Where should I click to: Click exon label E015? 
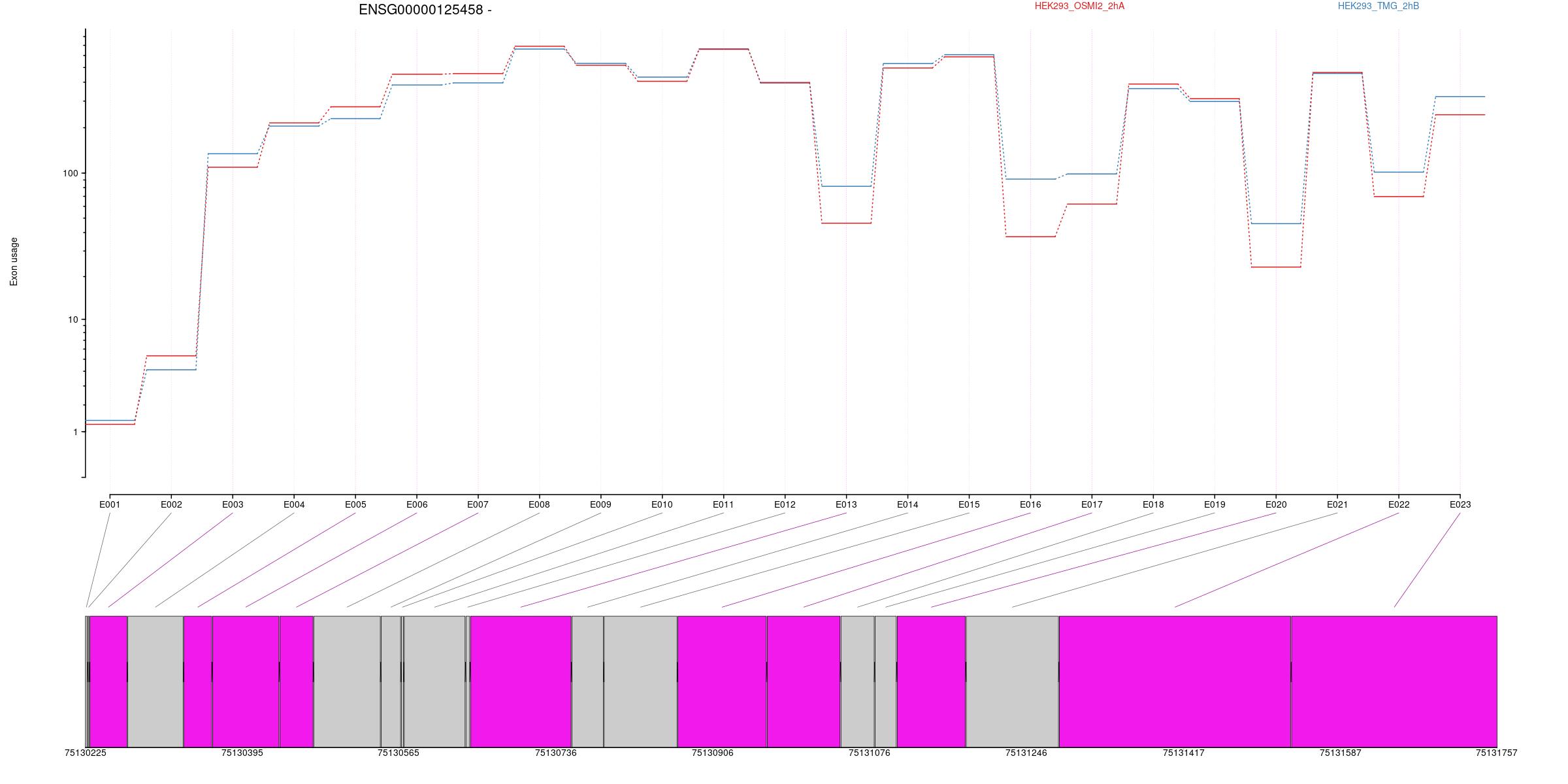[x=969, y=504]
